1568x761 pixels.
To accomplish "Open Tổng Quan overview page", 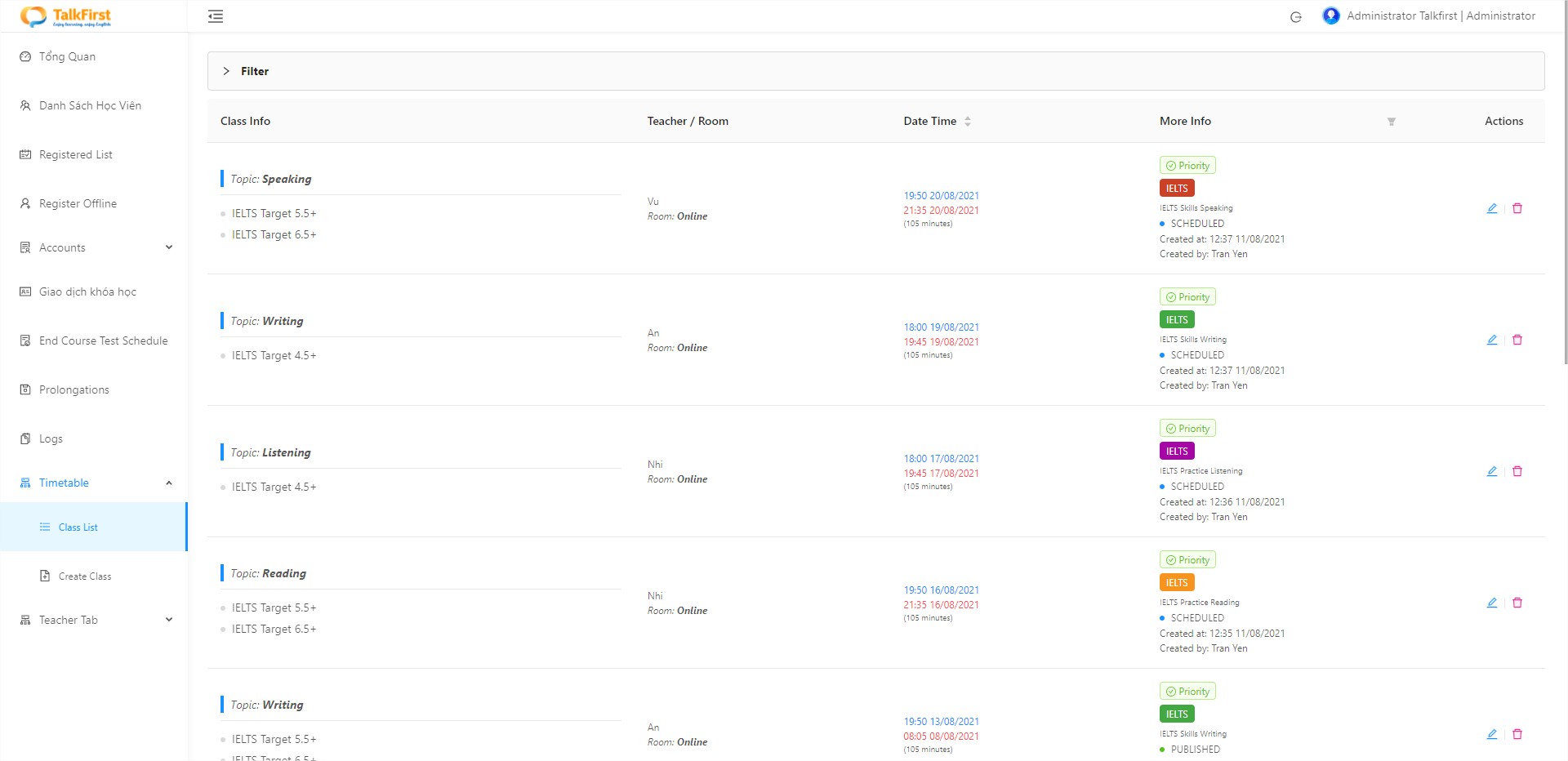I will click(x=67, y=56).
